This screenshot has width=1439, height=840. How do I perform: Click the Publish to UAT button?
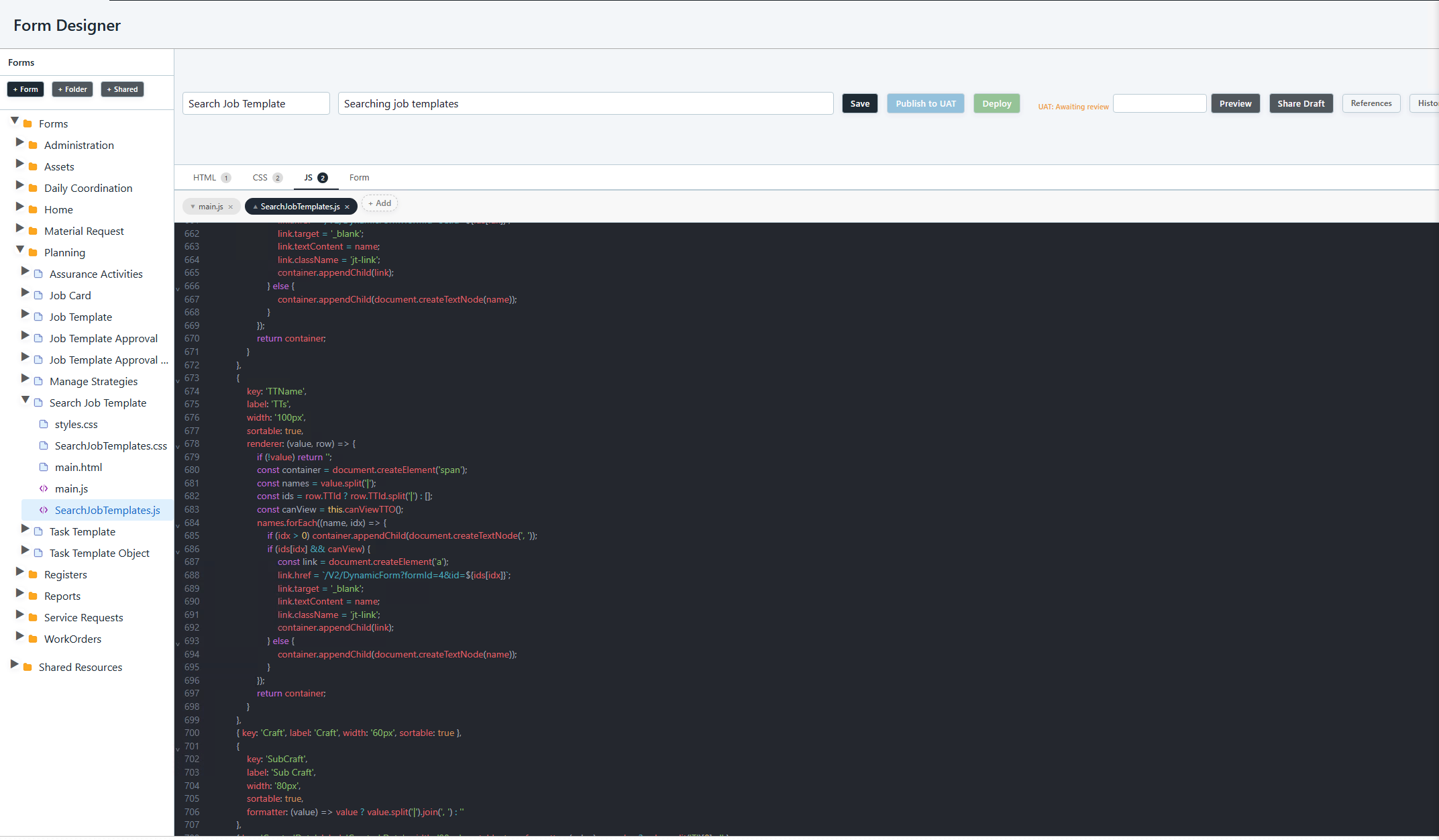pyautogui.click(x=925, y=103)
